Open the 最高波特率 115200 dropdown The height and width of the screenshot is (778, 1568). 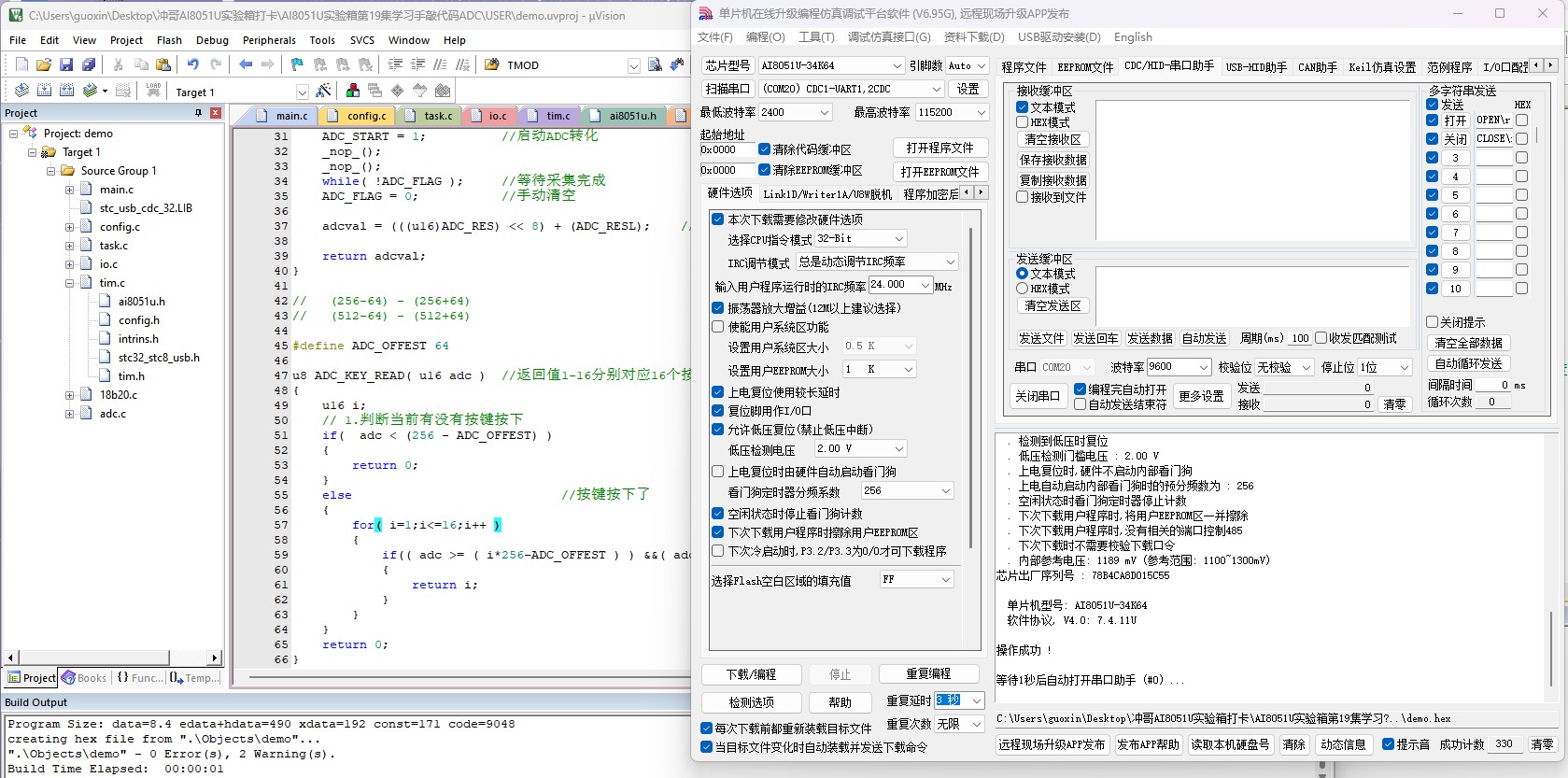point(981,112)
